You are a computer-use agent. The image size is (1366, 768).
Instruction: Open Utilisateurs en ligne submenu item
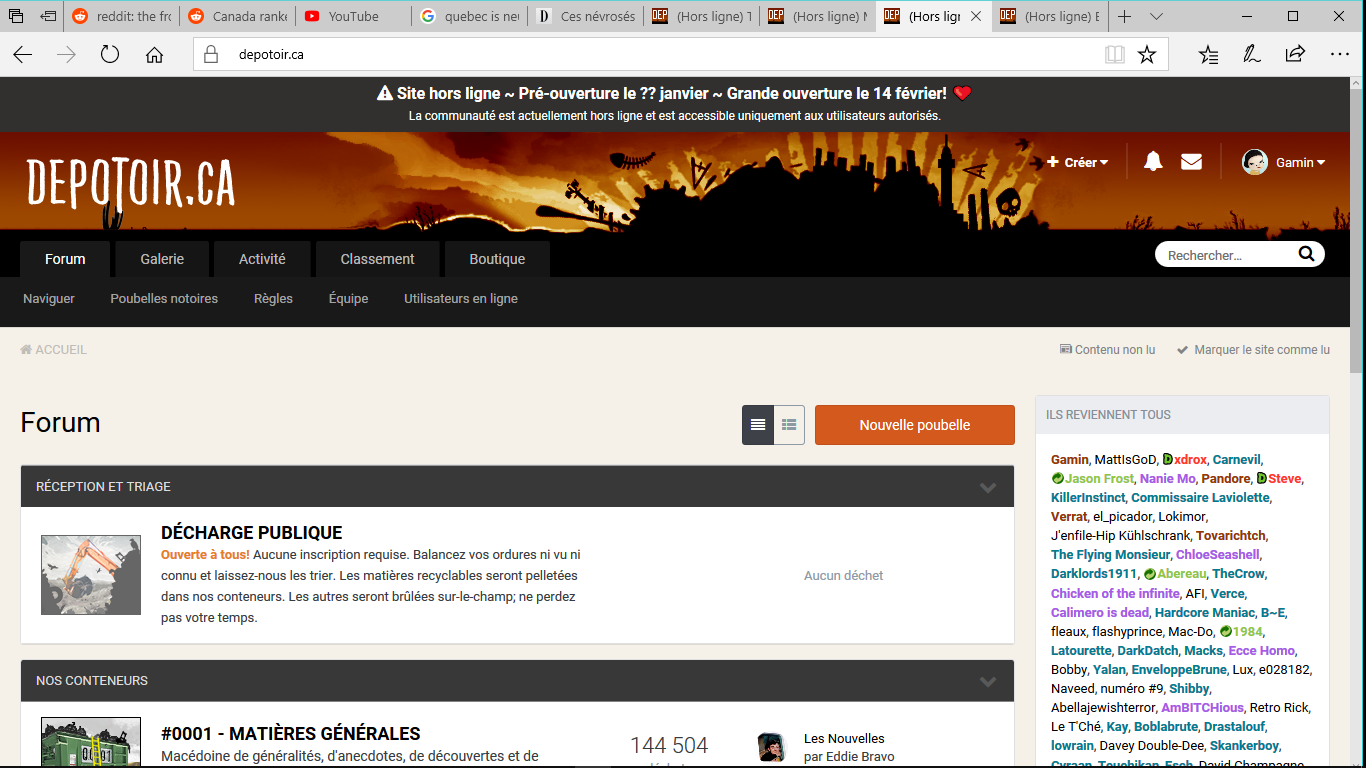tap(461, 299)
